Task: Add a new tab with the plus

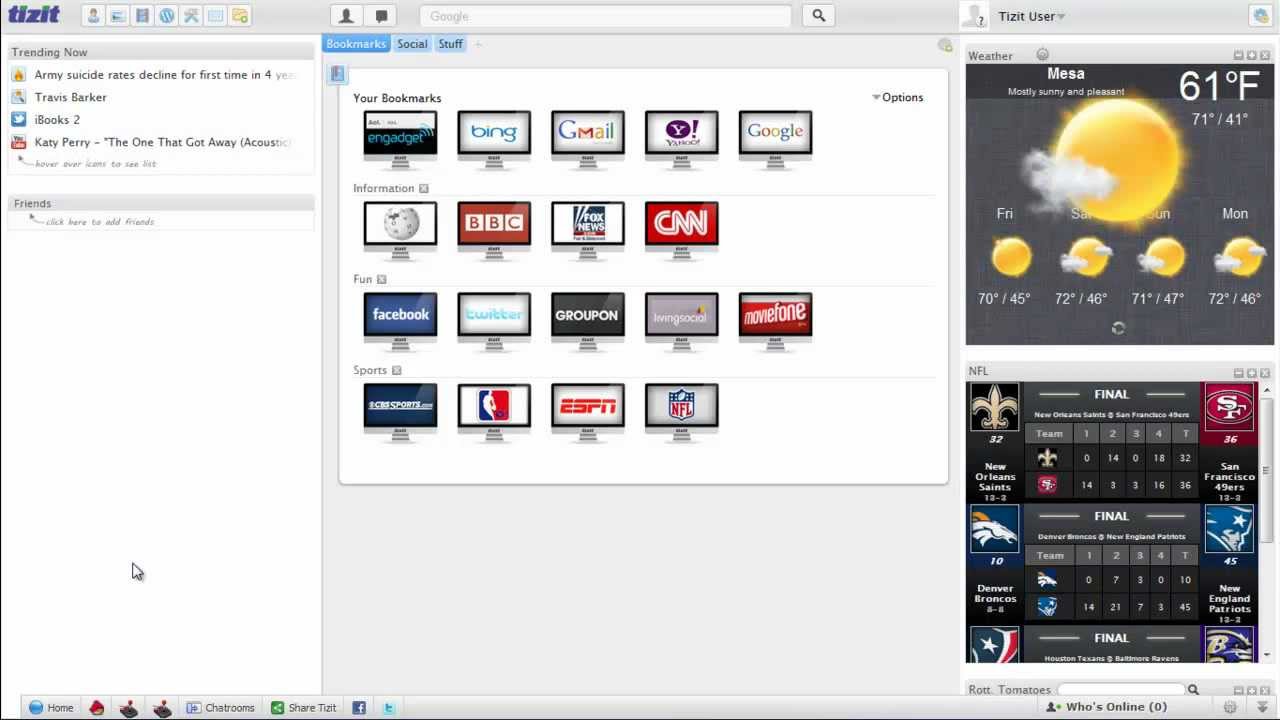Action: [478, 44]
